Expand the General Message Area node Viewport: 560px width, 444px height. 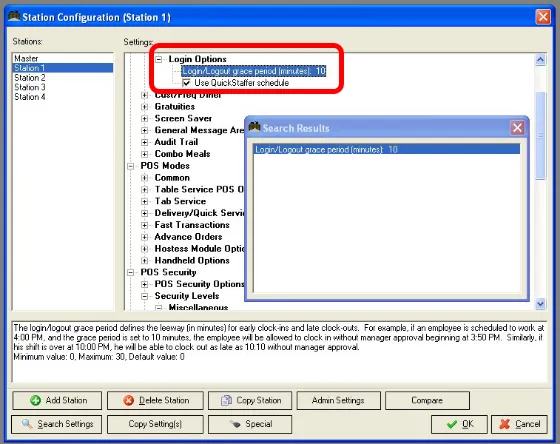coord(144,130)
